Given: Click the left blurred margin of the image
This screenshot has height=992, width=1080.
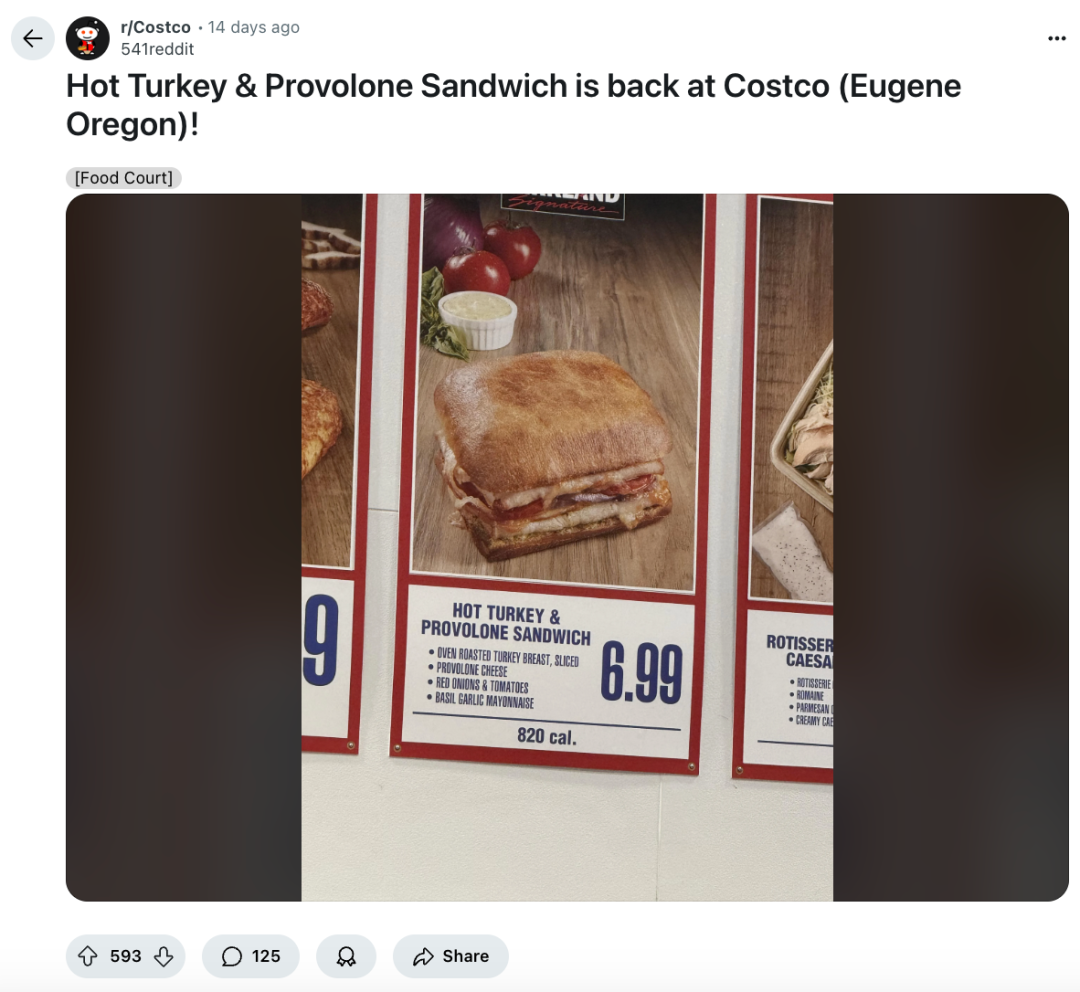Looking at the screenshot, I should (184, 548).
